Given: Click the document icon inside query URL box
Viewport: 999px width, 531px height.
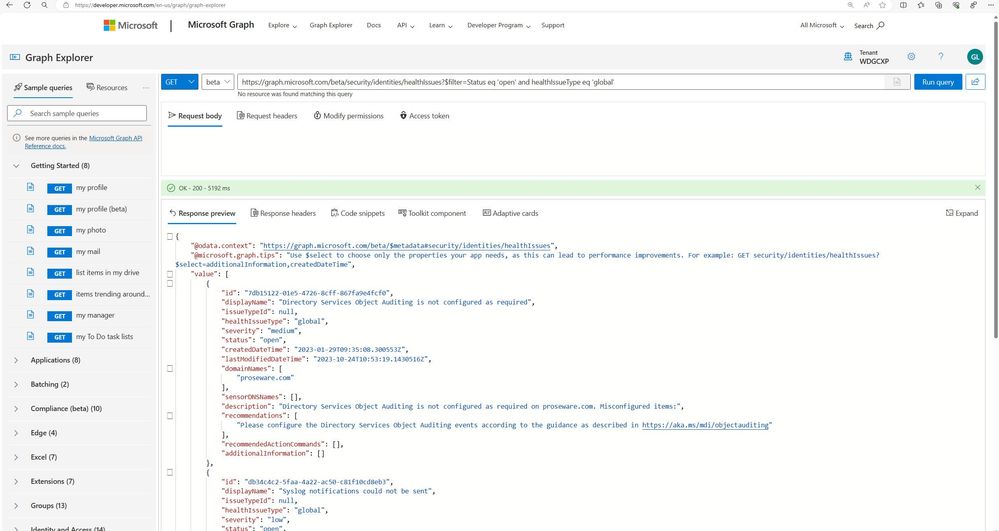Looking at the screenshot, I should 896,82.
